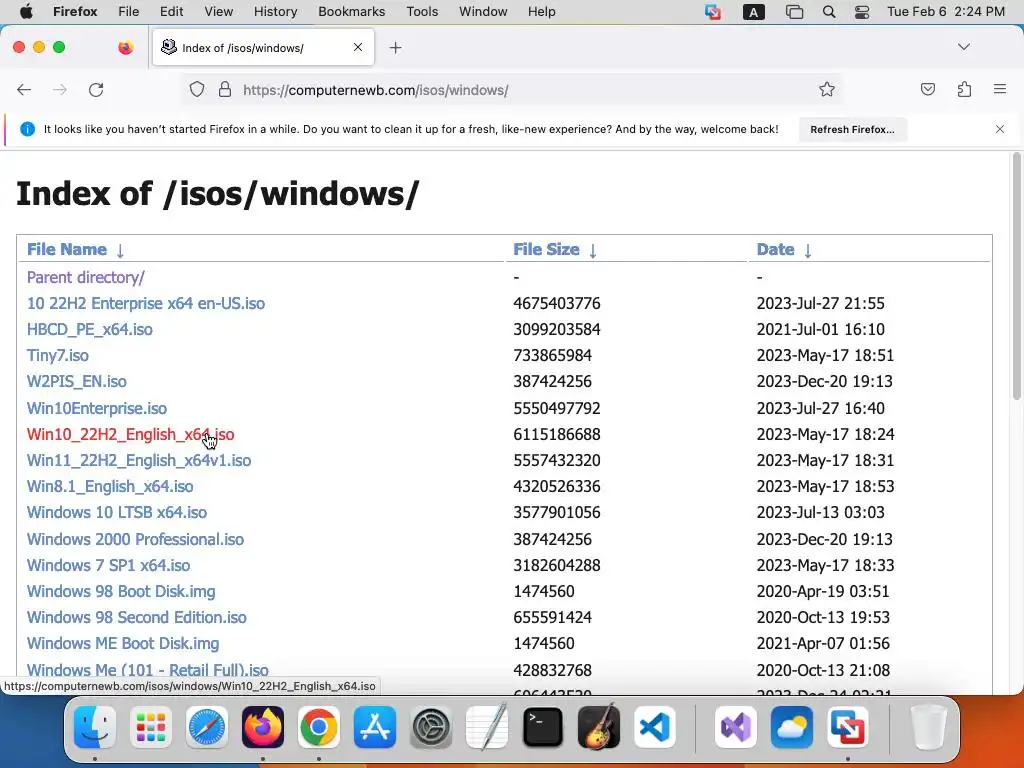Screen dimensions: 1024x768
Task: Open a new tab with the plus button
Action: [395, 48]
